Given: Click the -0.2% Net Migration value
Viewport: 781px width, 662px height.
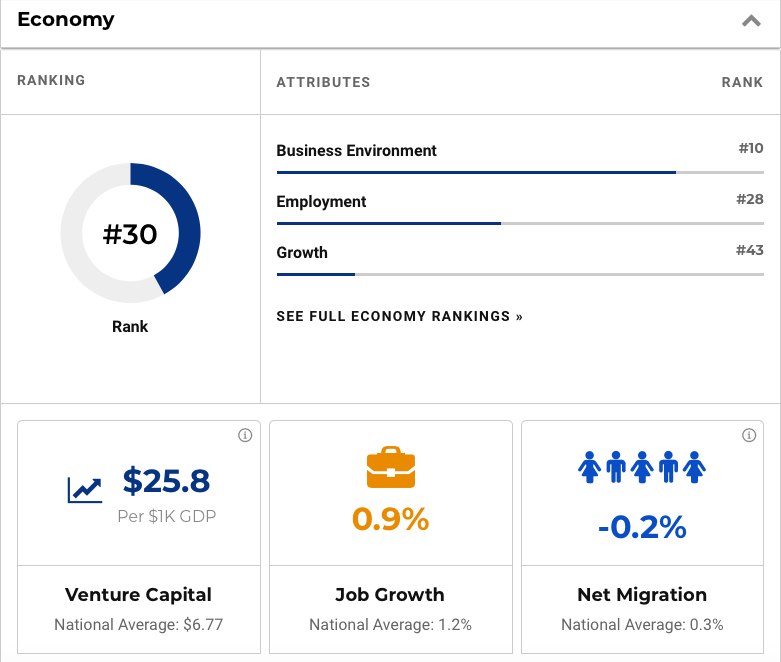Looking at the screenshot, I should [x=642, y=527].
